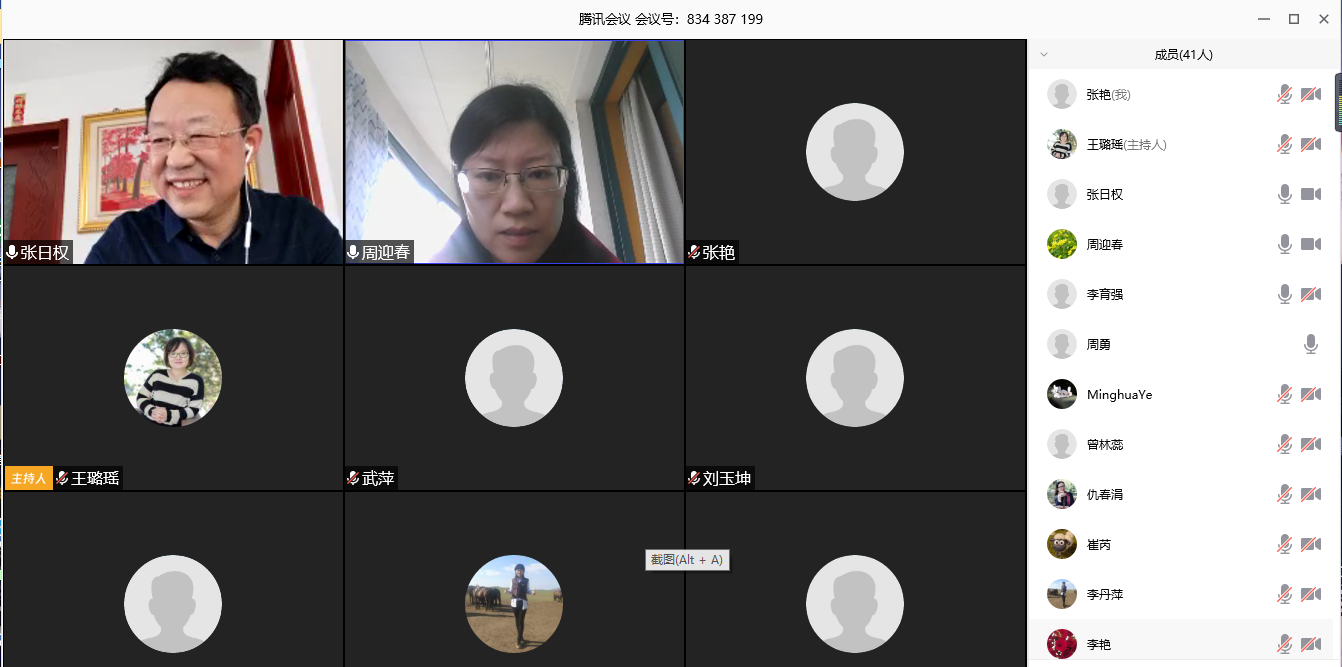Image resolution: width=1342 pixels, height=667 pixels.
Task: Select 曾林蕊 in the member list
Action: click(1104, 445)
